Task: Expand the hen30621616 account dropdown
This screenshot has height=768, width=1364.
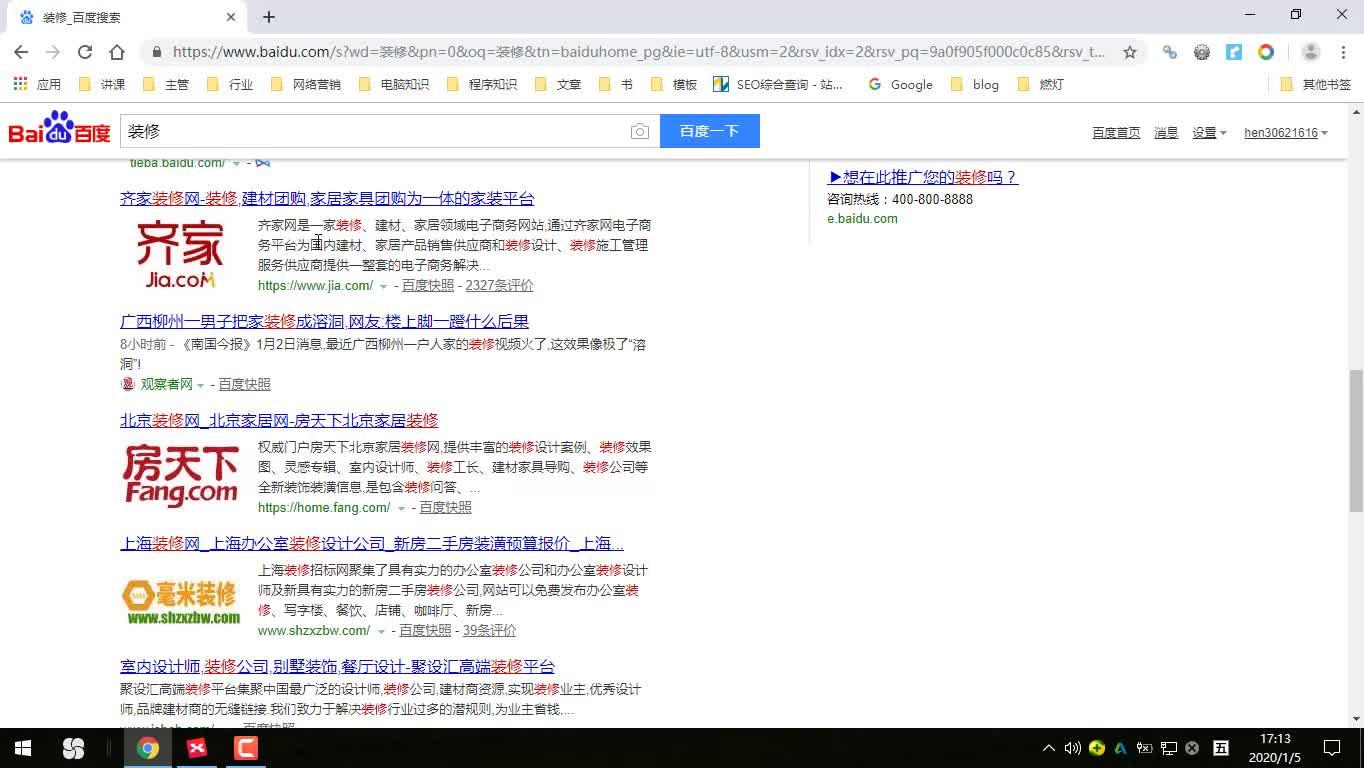Action: pos(1286,132)
